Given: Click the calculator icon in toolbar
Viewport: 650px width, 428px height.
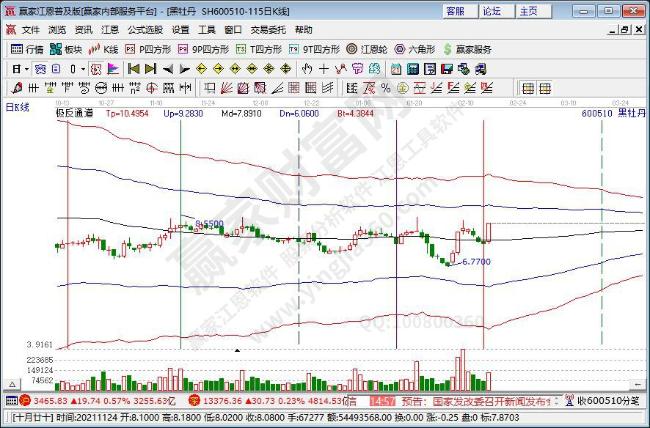Looking at the screenshot, I should click(413, 69).
